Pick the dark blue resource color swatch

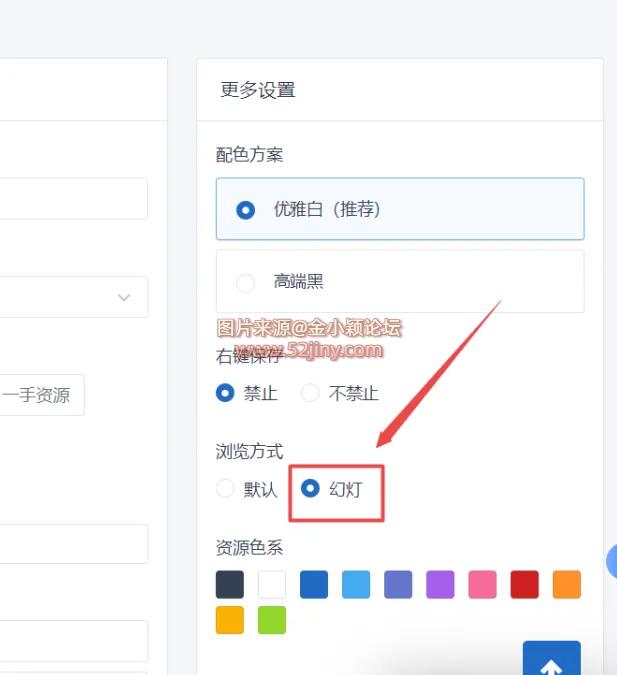point(314,584)
